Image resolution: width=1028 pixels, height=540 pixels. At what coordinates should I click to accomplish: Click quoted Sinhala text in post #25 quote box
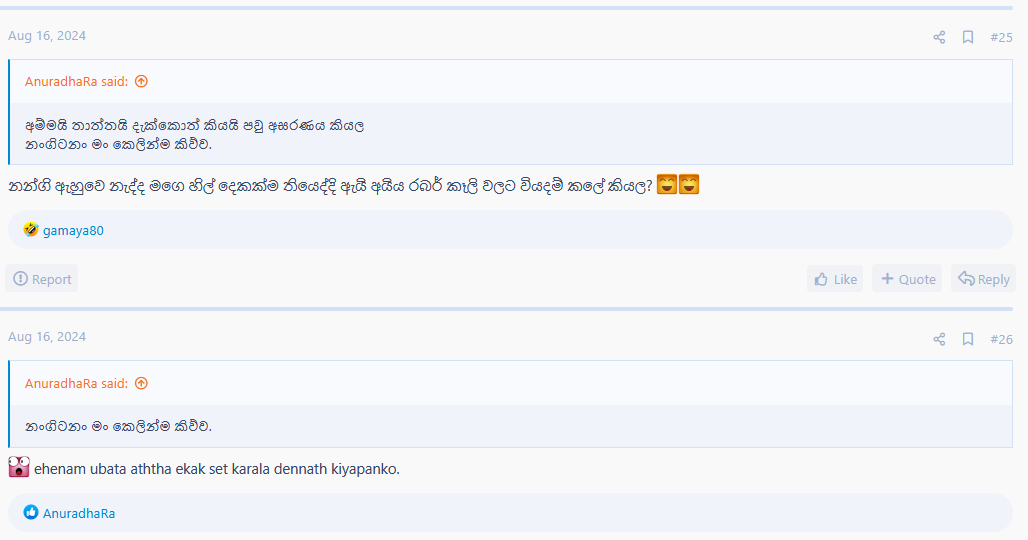pyautogui.click(x=195, y=134)
